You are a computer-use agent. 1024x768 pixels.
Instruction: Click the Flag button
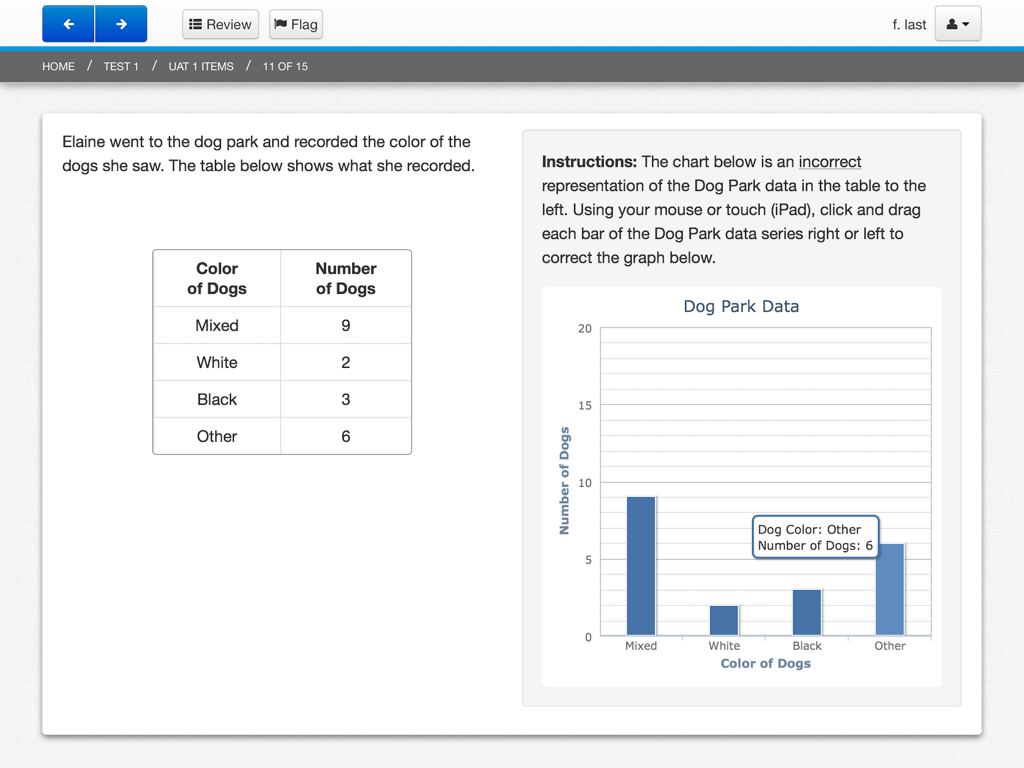point(295,24)
